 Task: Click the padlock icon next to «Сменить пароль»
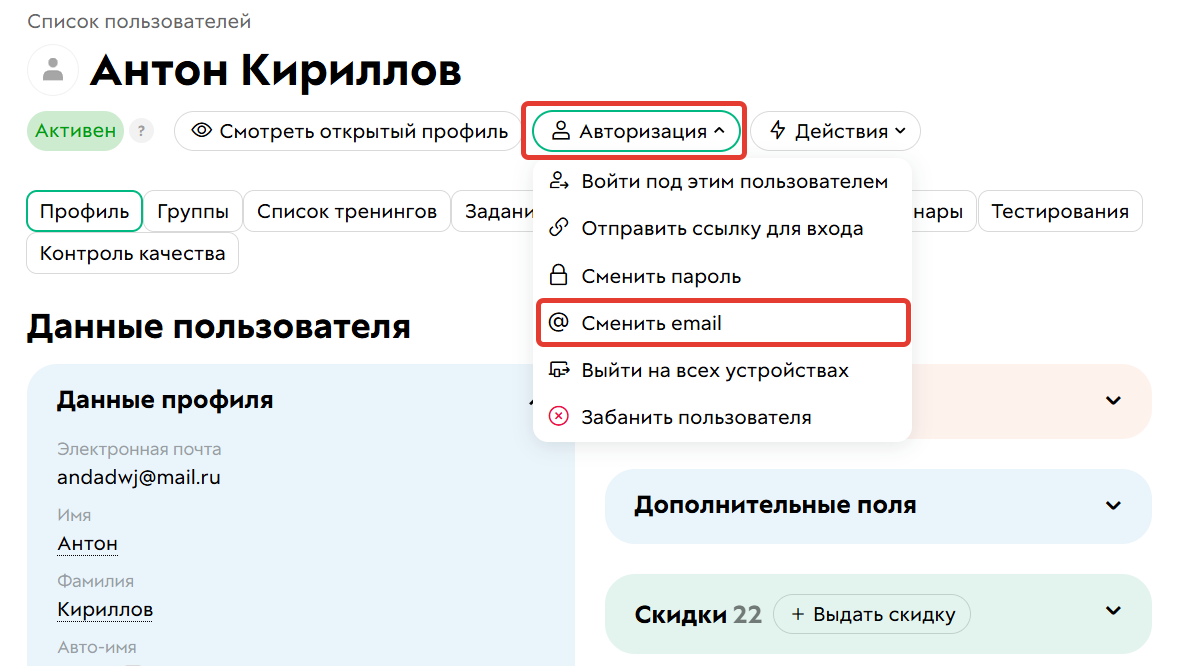tap(560, 275)
